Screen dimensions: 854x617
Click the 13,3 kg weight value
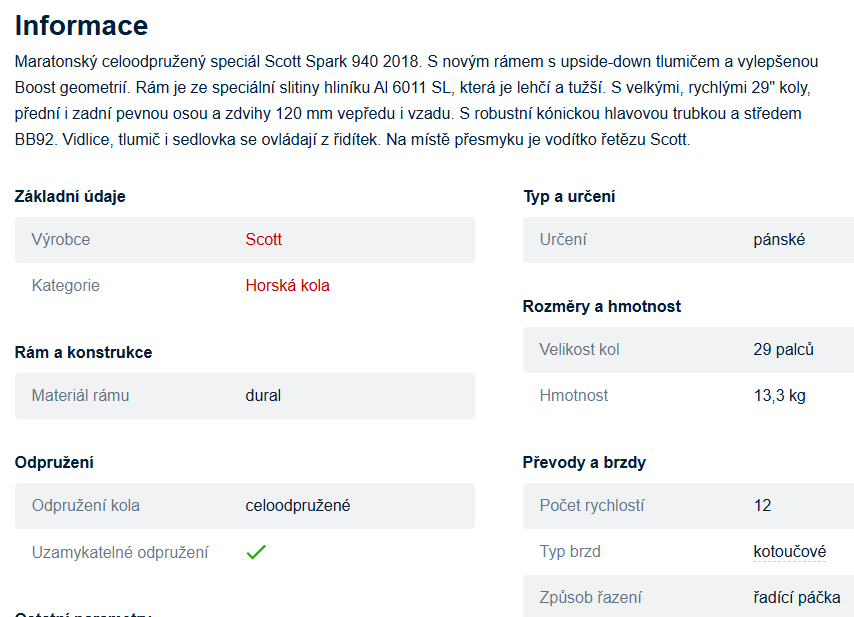pos(779,396)
